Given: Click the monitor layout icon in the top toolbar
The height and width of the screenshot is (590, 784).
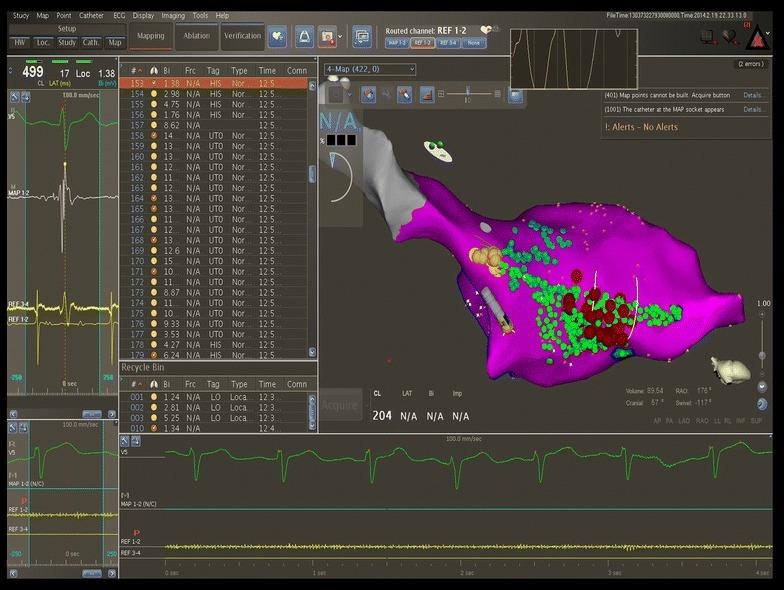Looking at the screenshot, I should coord(361,36).
